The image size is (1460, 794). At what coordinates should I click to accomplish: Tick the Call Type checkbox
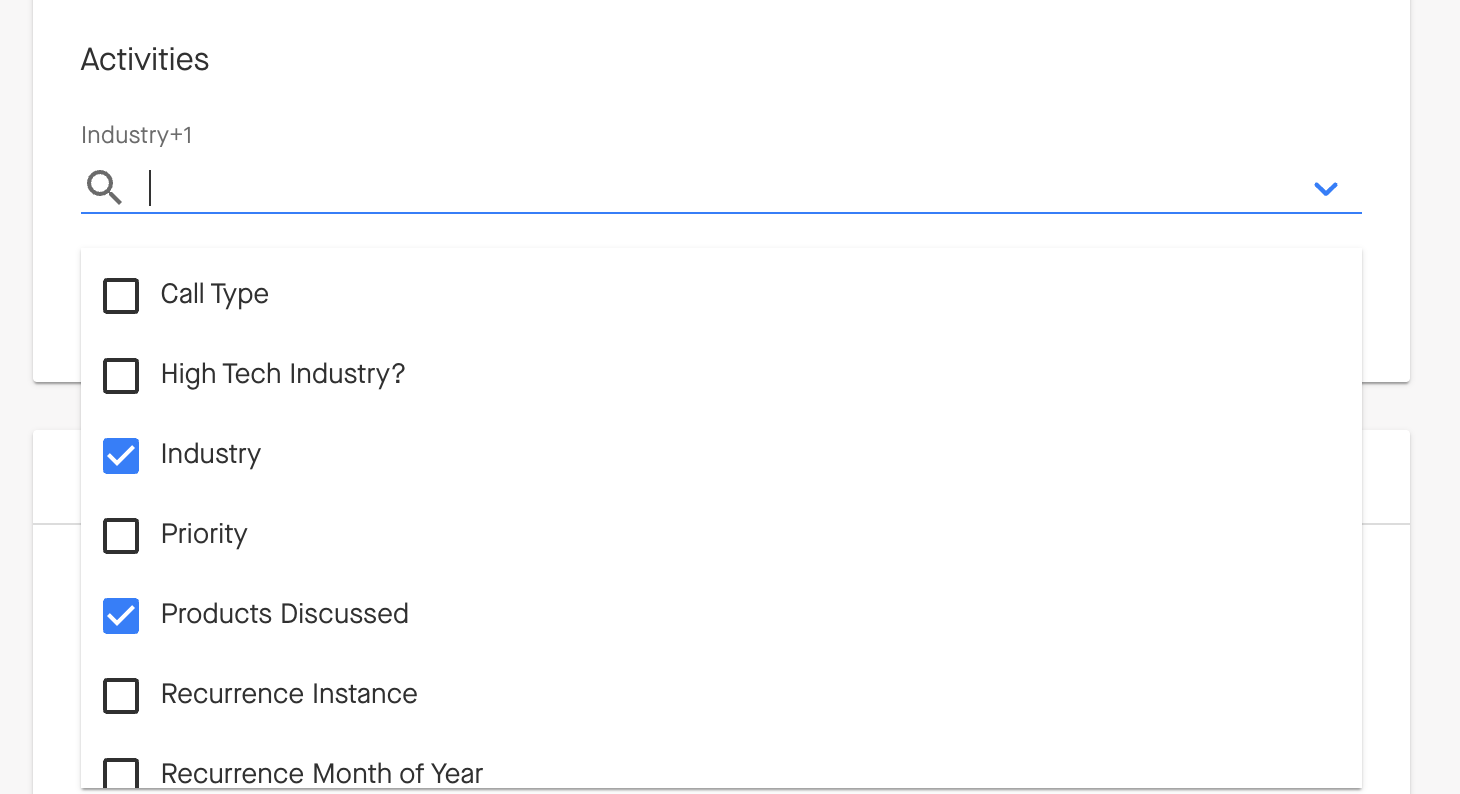tap(121, 295)
